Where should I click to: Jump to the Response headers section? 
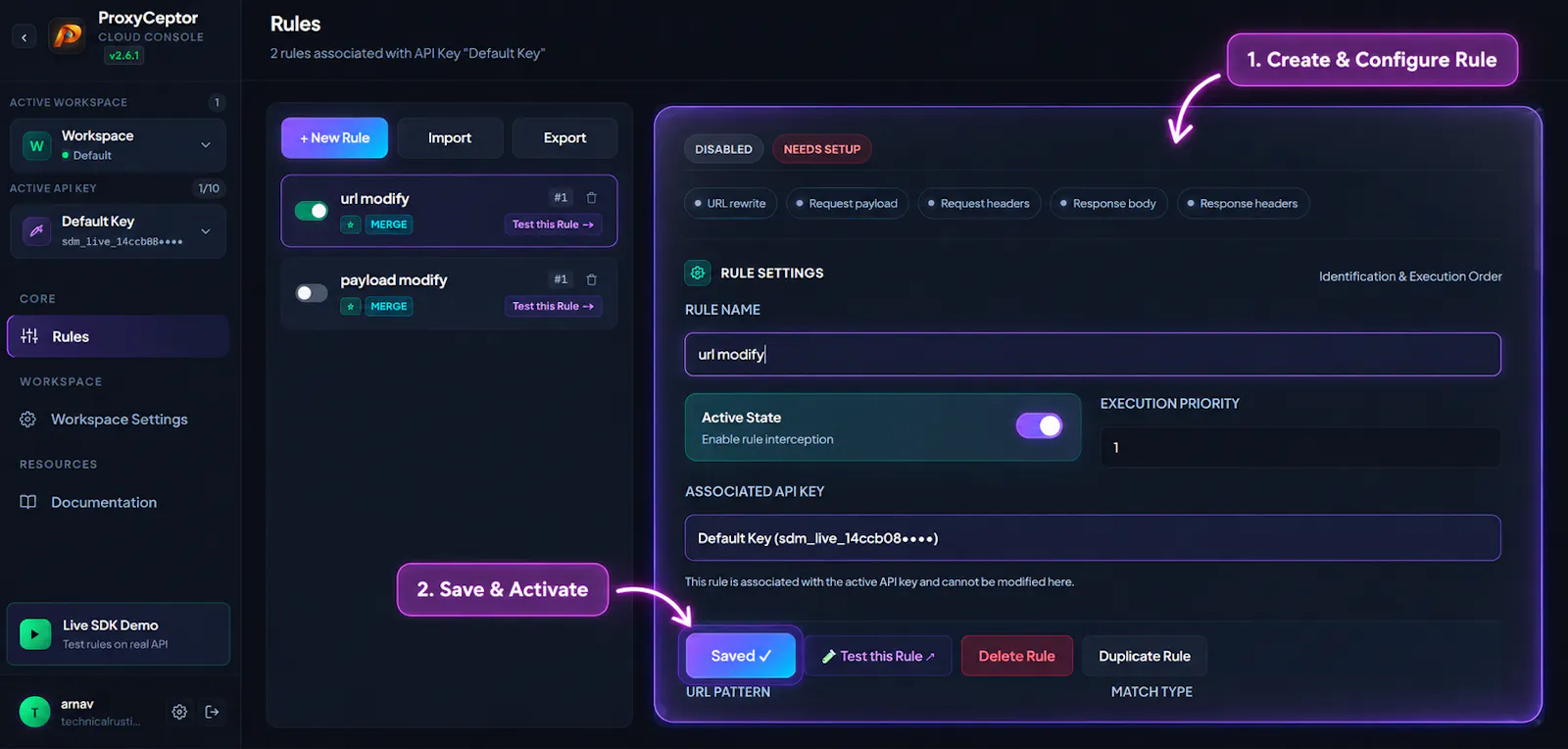[x=1243, y=204]
